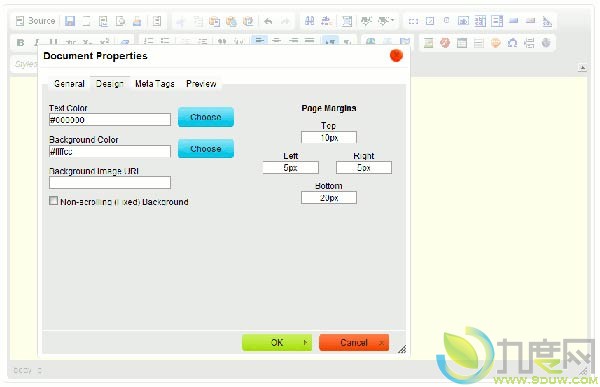Click the Left page margin field

click(290, 168)
